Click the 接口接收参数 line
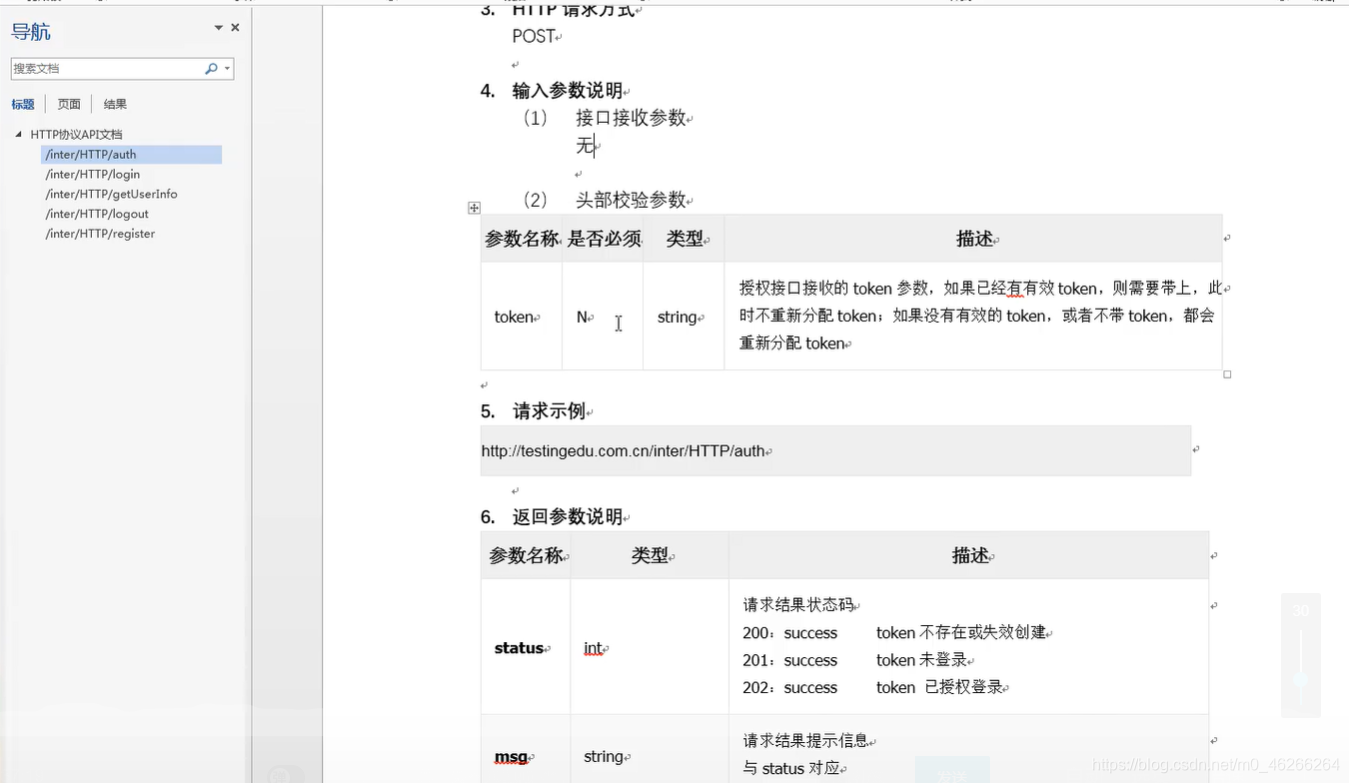This screenshot has width=1349, height=783. pos(631,118)
